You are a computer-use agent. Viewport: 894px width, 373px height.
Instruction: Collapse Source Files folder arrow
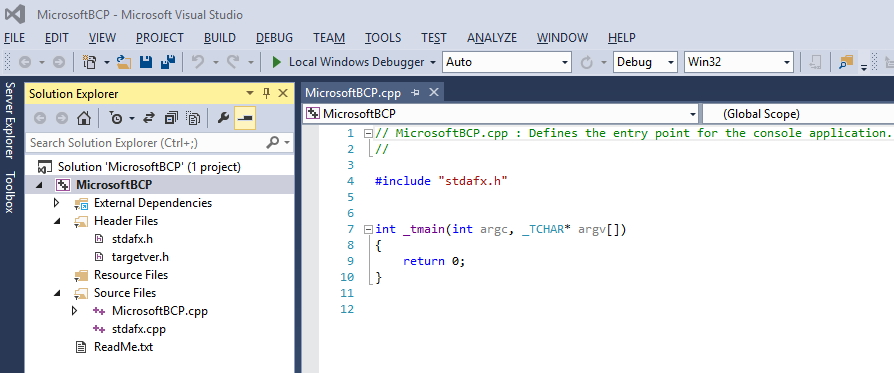pyautogui.click(x=56, y=293)
